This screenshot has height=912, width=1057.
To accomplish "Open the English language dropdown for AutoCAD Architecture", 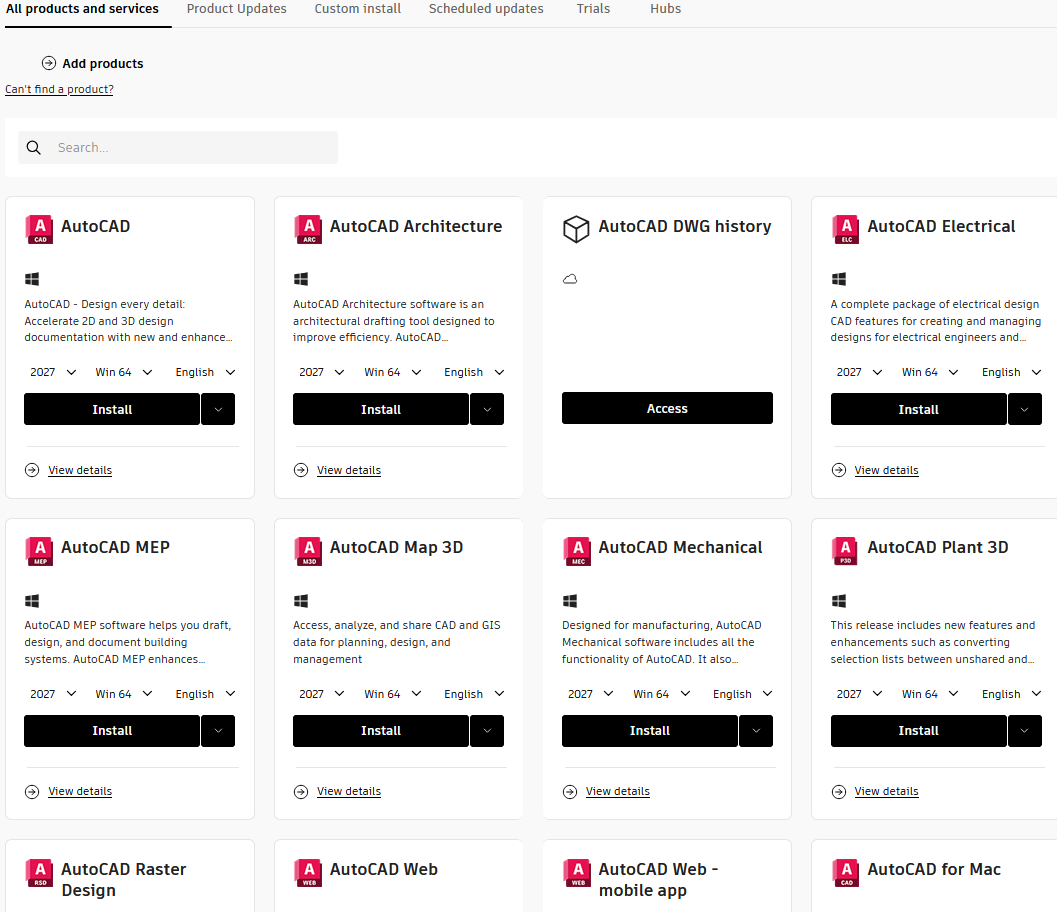I will click(x=474, y=372).
